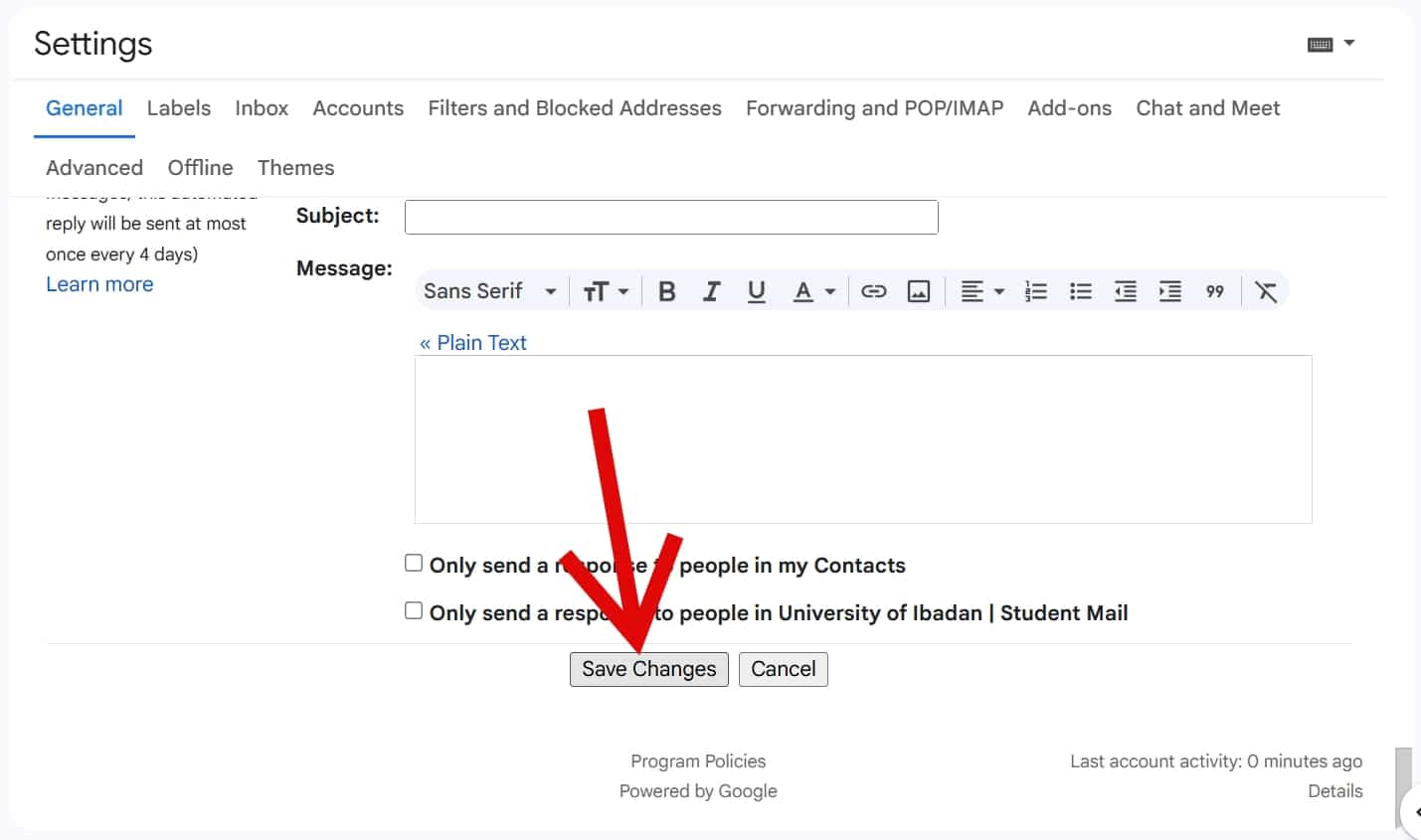1421x840 pixels.
Task: Open the alignment options dropdown
Action: 980,290
